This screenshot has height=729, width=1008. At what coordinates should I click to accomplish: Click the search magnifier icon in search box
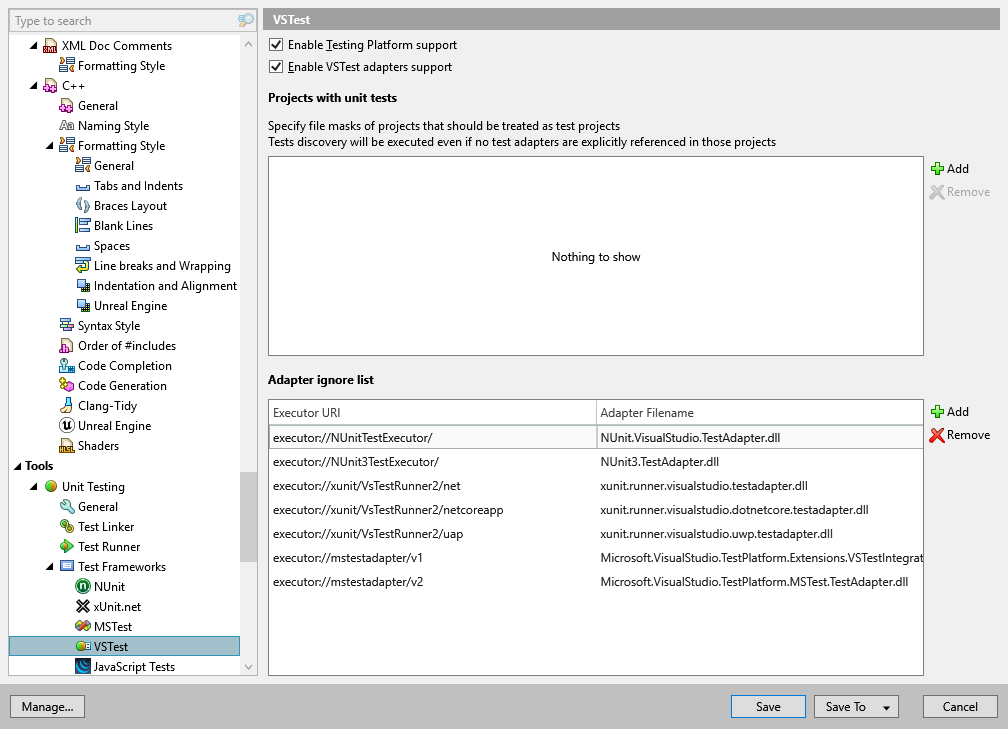pyautogui.click(x=246, y=21)
